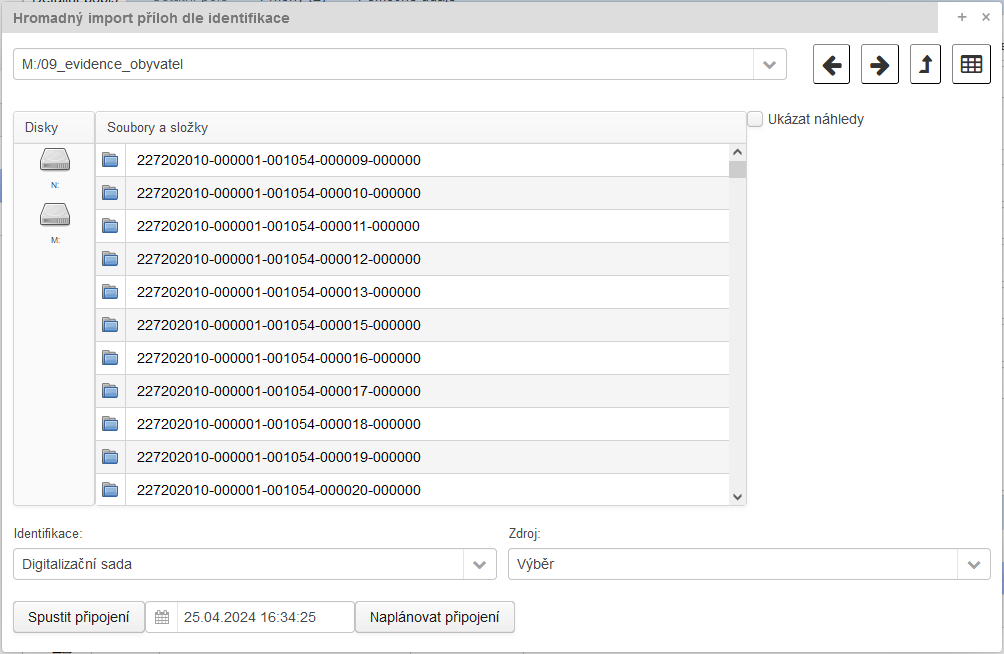The image size is (1004, 654).
Task: Open the calendar date picker icon
Action: pyautogui.click(x=162, y=618)
